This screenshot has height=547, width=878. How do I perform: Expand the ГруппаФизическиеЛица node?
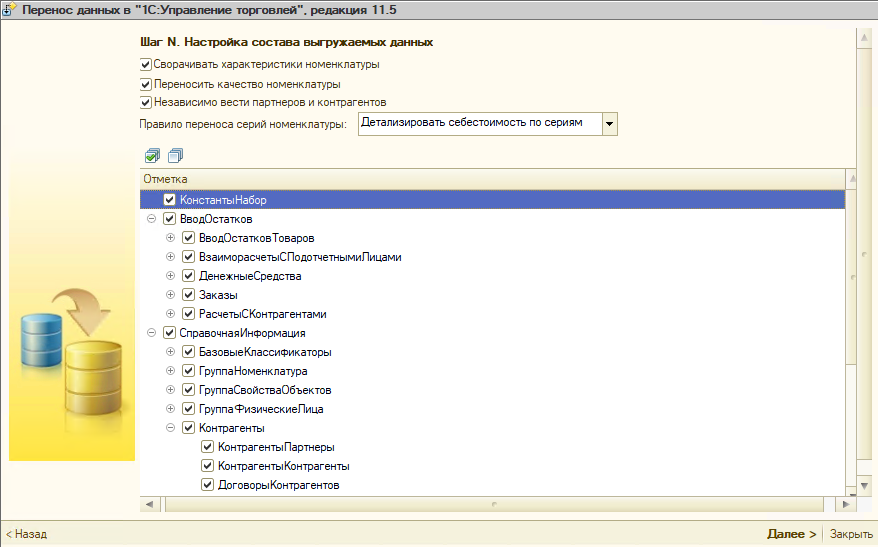tap(170, 409)
